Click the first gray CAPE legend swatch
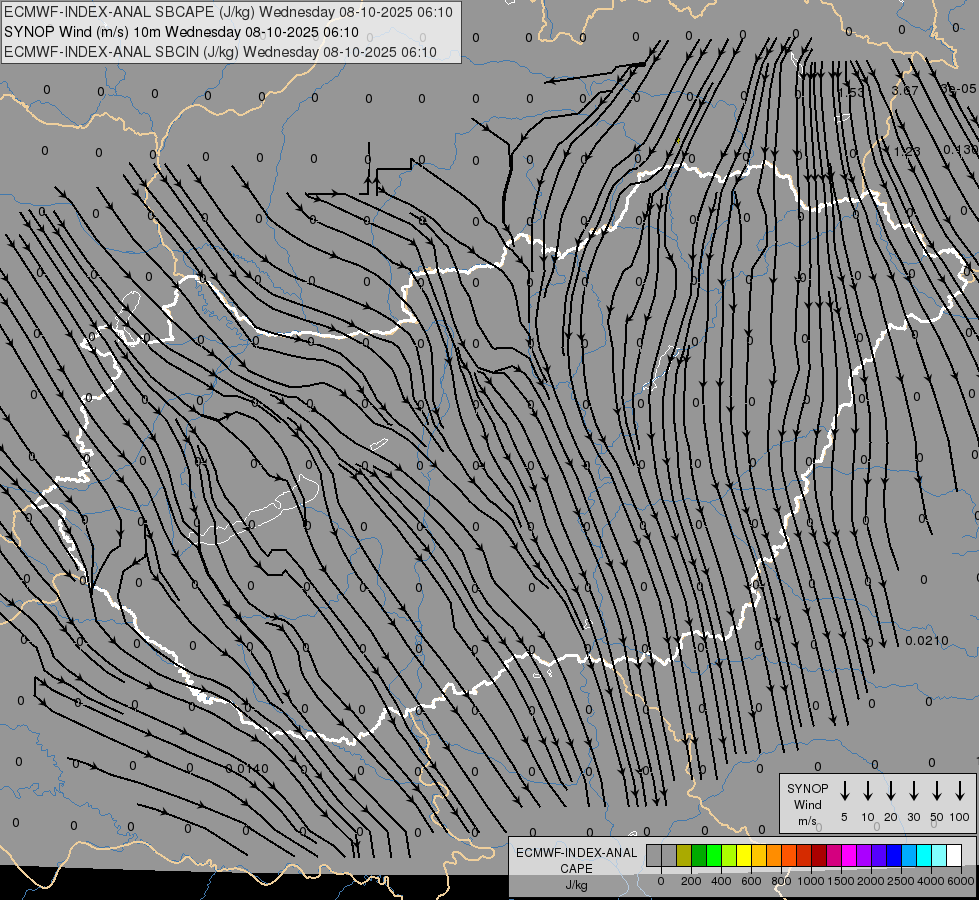The image size is (979, 900). click(654, 855)
